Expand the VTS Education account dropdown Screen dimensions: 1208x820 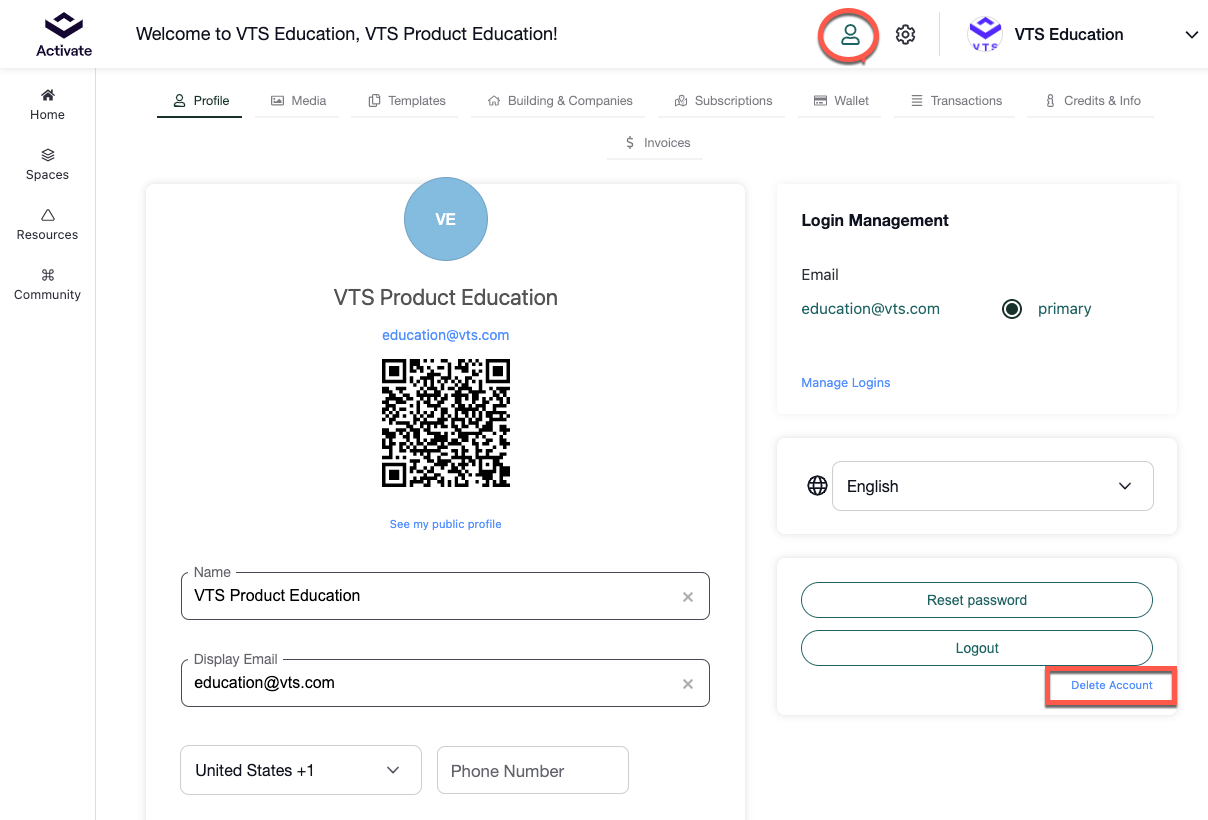(x=1191, y=35)
